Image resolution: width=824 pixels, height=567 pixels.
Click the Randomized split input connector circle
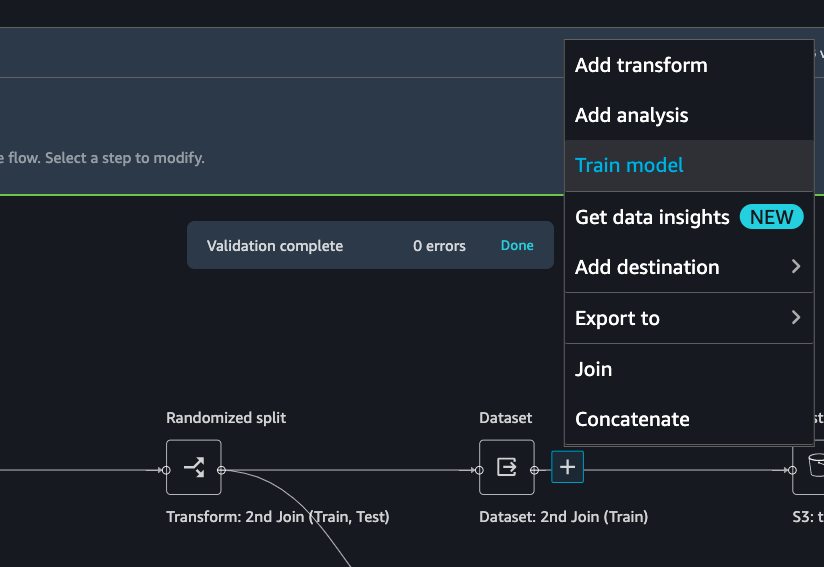click(166, 470)
